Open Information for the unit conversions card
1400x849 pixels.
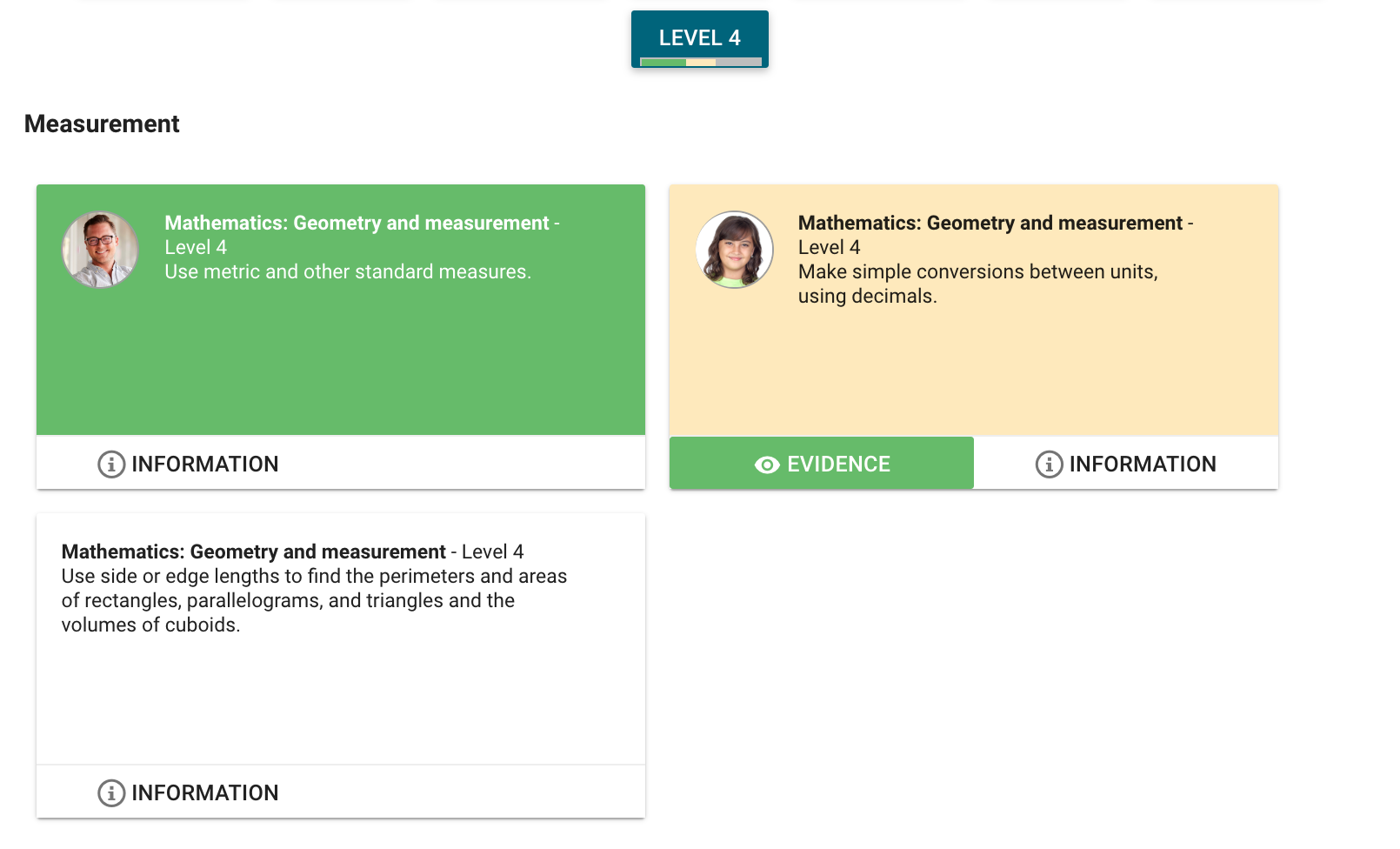(1142, 465)
